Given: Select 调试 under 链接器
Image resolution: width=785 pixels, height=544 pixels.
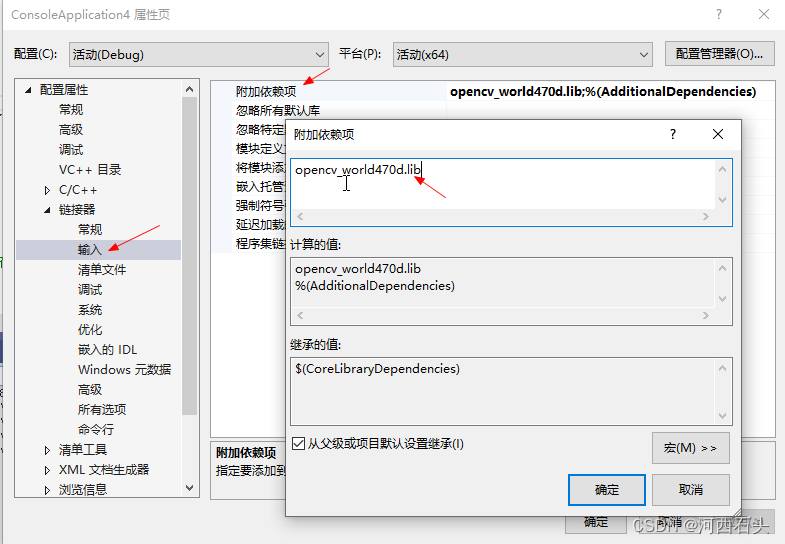Looking at the screenshot, I should (90, 290).
